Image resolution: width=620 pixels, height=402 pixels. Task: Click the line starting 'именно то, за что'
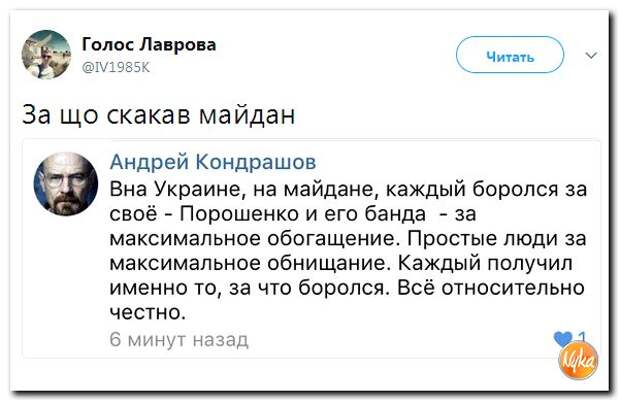coord(347,288)
